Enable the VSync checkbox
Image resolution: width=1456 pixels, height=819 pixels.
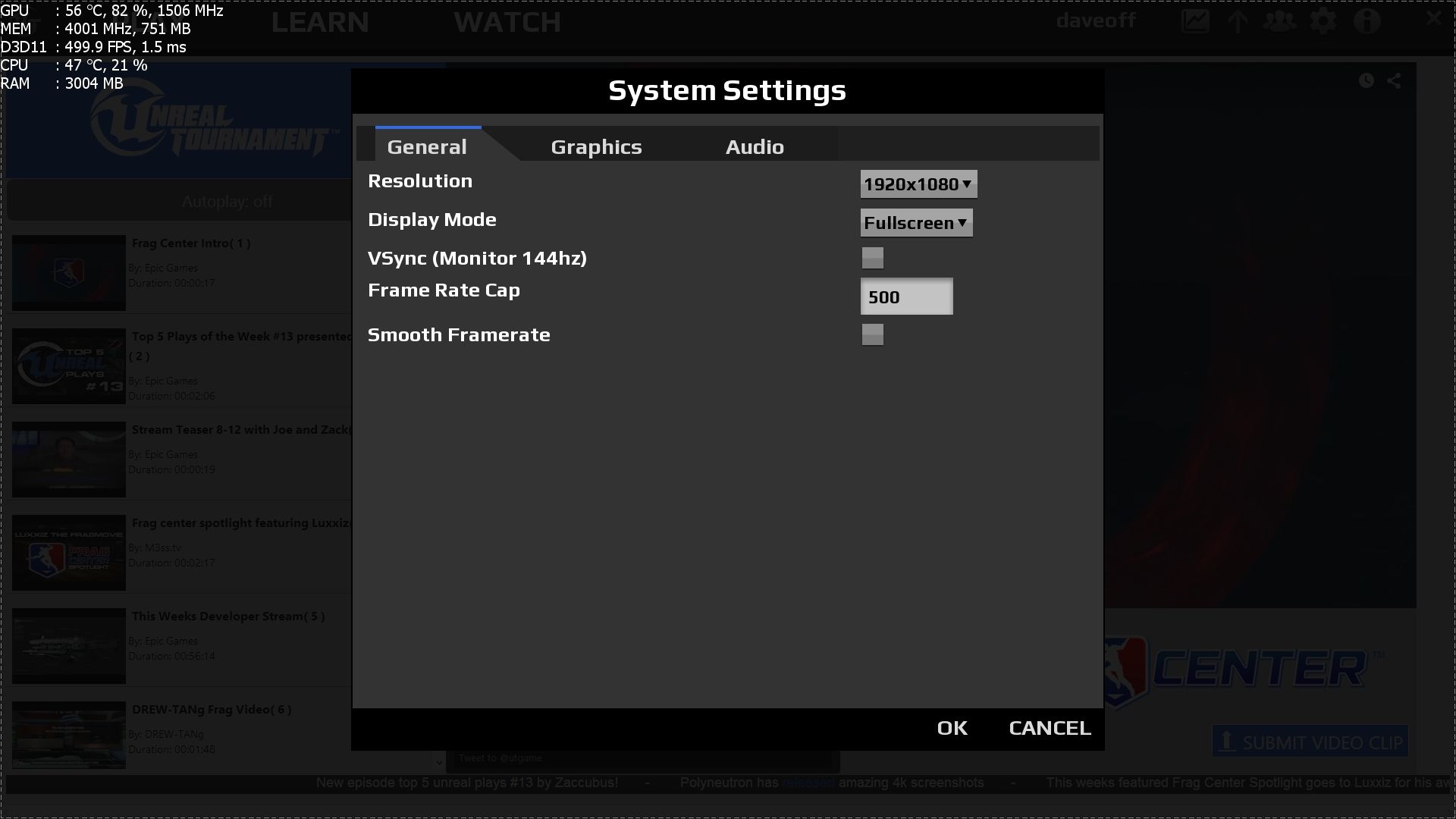873,258
